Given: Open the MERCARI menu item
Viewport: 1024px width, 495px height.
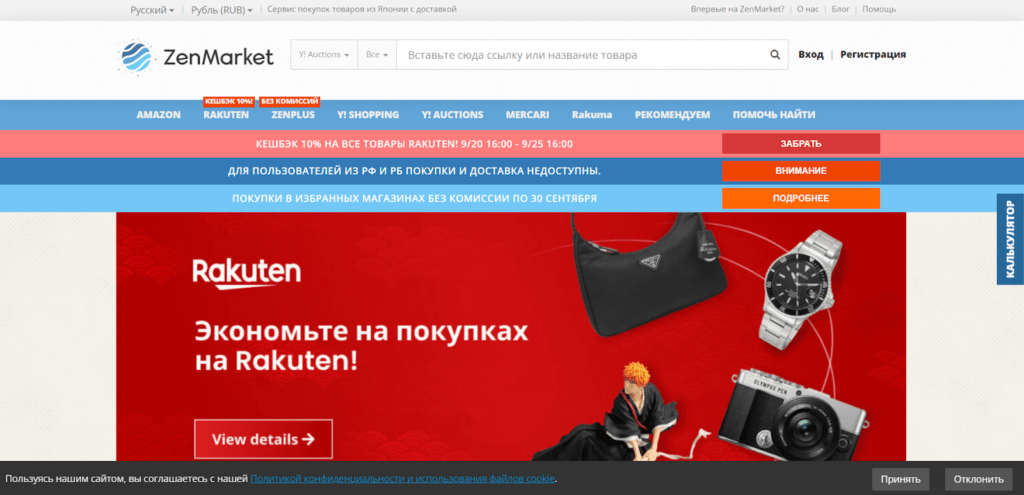Looking at the screenshot, I should 528,115.
